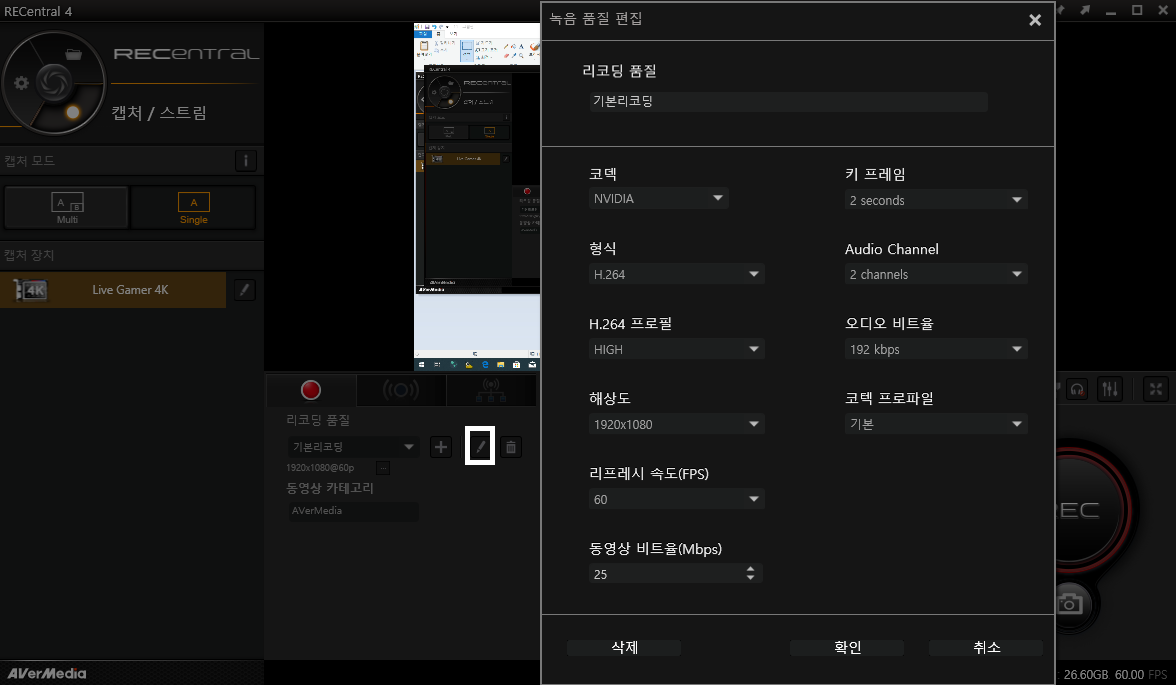The image size is (1176, 685).
Task: Expand the H.264 프로필 HIGH dropdown
Action: (676, 349)
